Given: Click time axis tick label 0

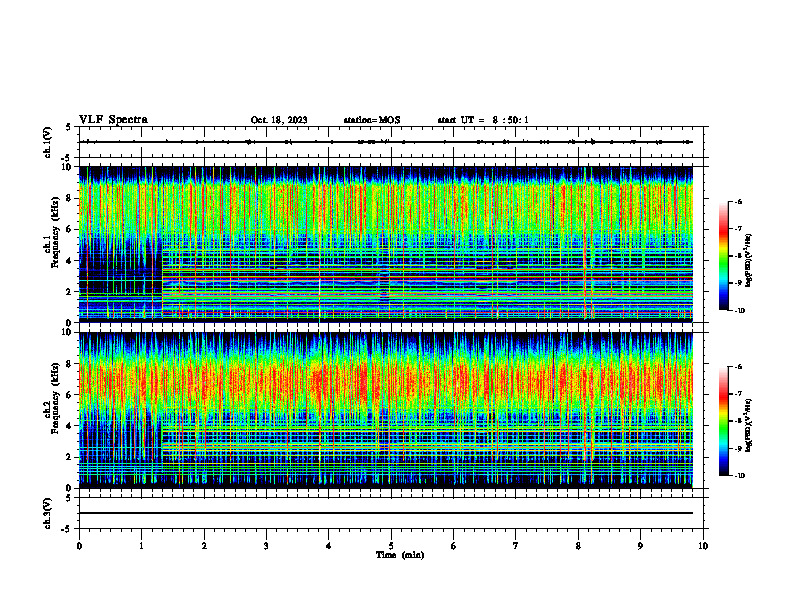Looking at the screenshot, I should tap(79, 546).
